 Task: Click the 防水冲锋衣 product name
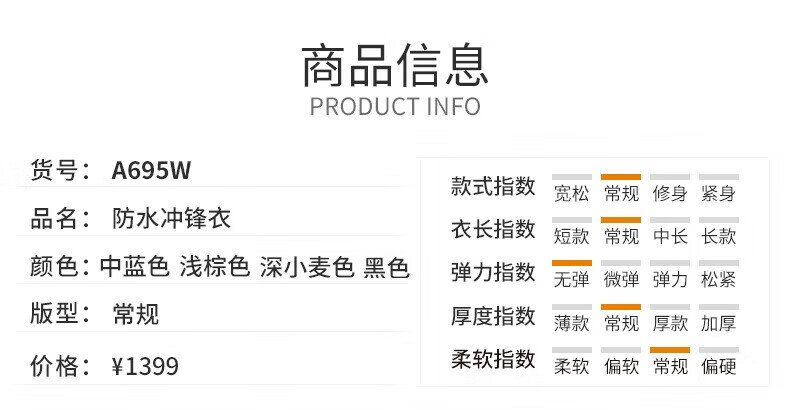[171, 219]
